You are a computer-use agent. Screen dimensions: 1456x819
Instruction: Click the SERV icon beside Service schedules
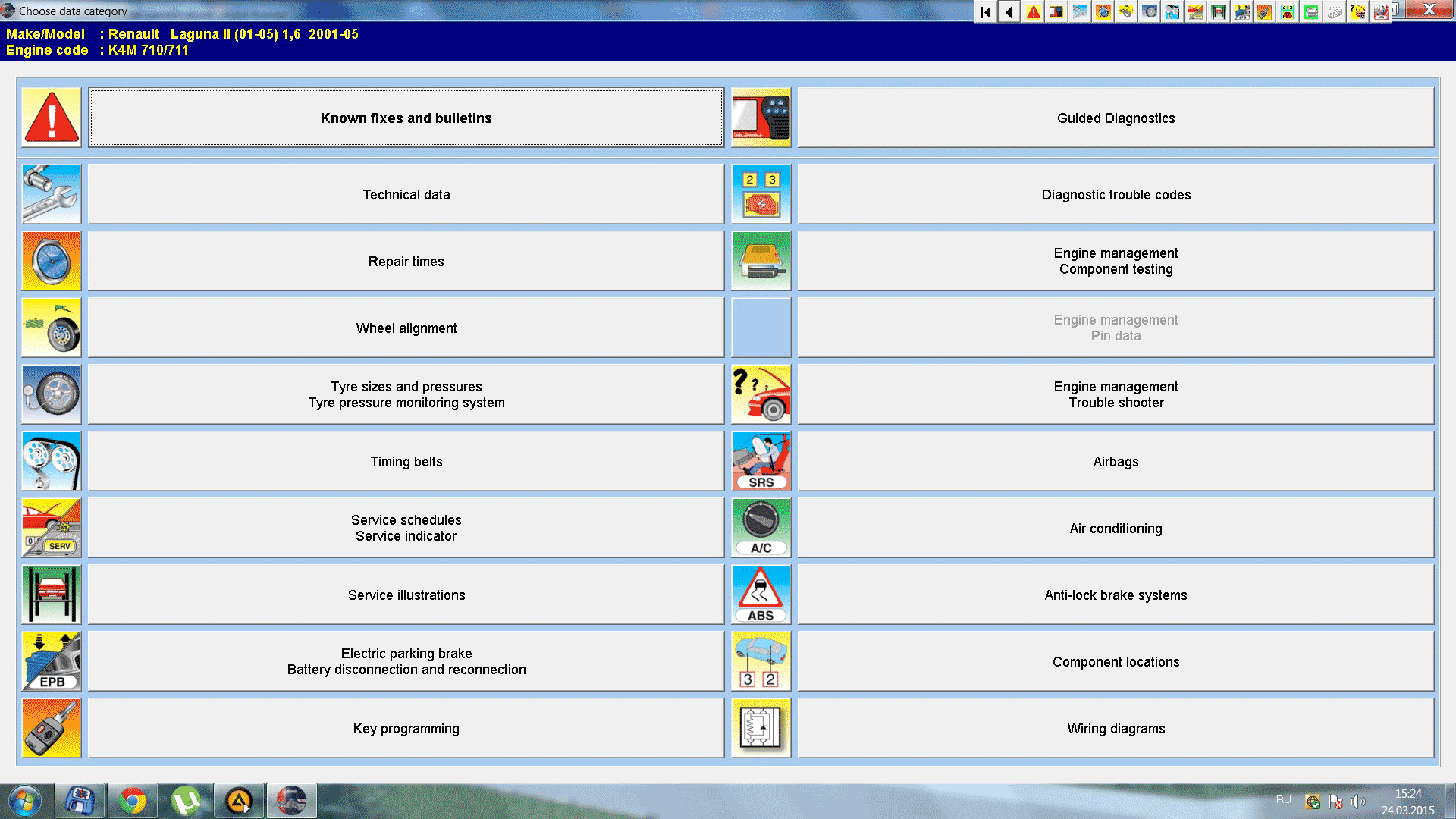tap(52, 528)
